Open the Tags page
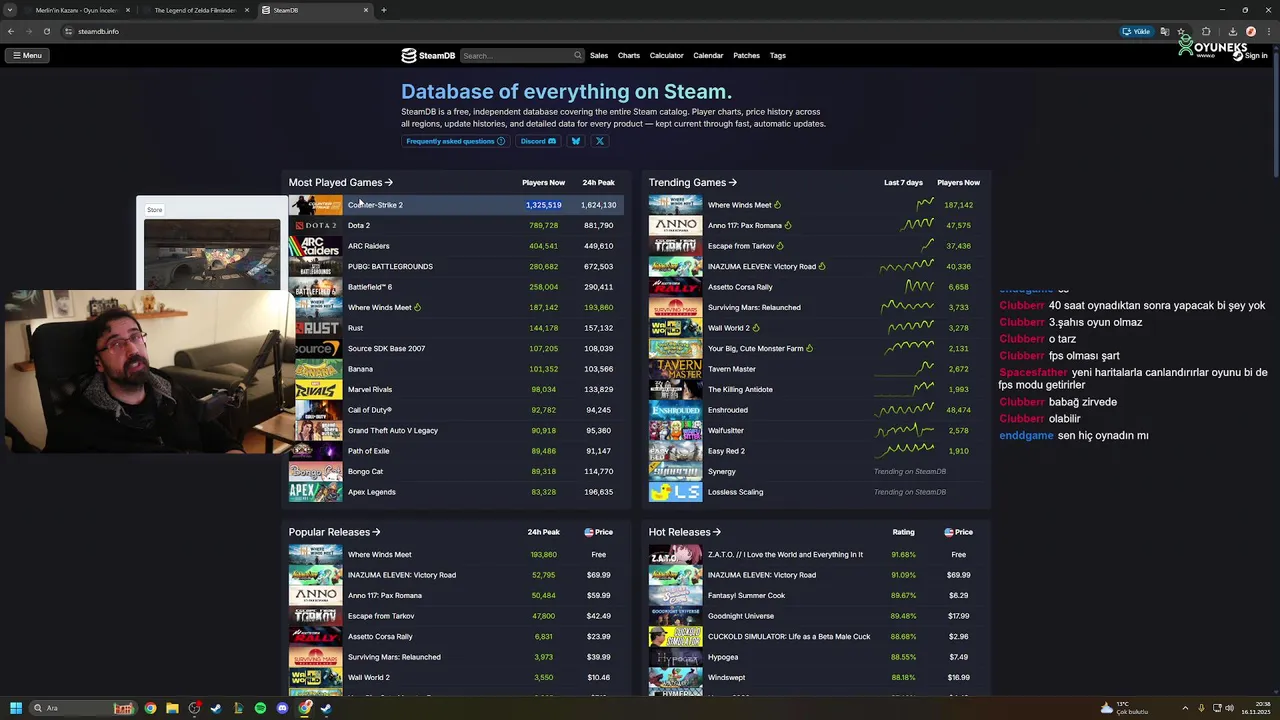 tap(778, 55)
